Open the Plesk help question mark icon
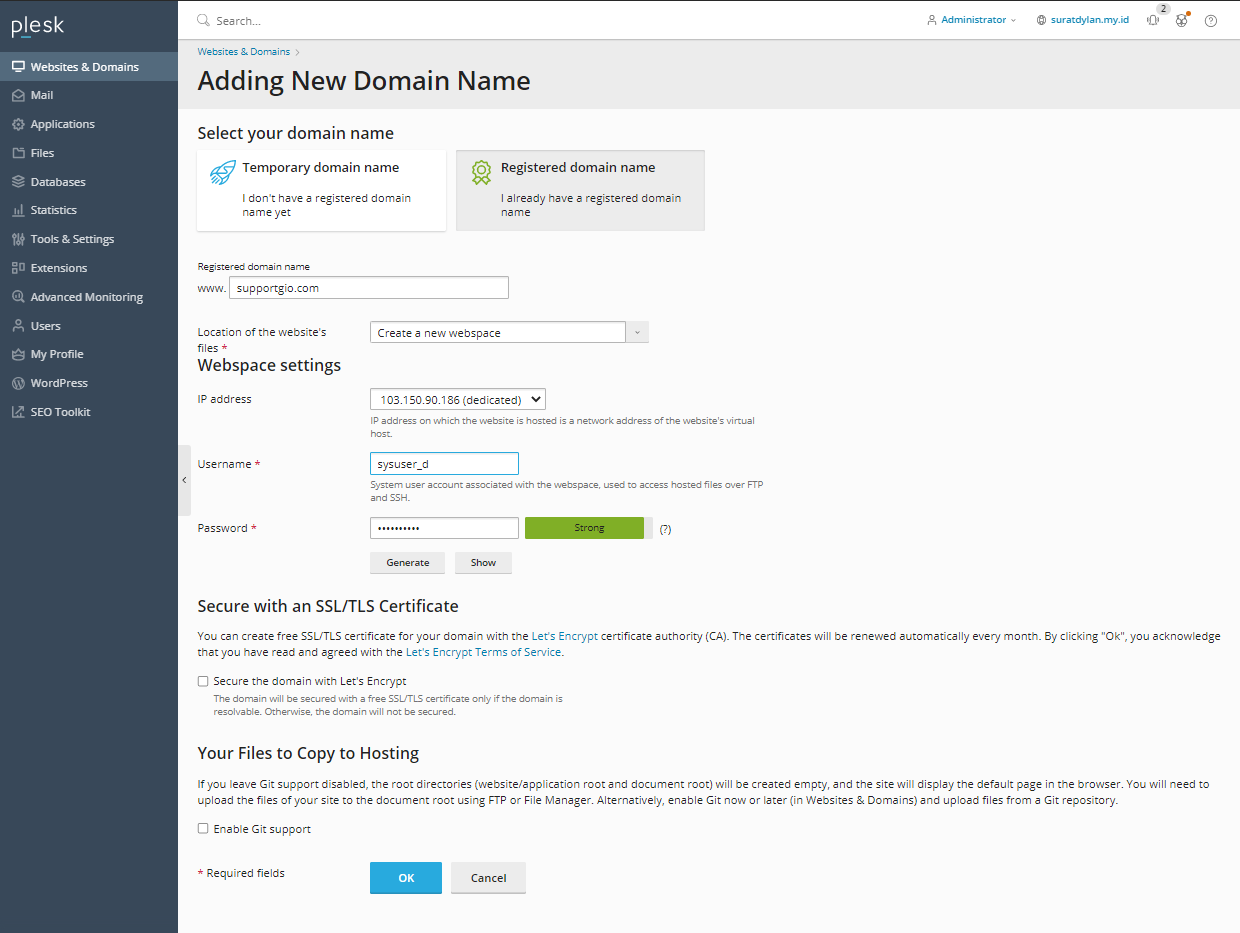This screenshot has height=933, width=1240. pyautogui.click(x=1210, y=20)
